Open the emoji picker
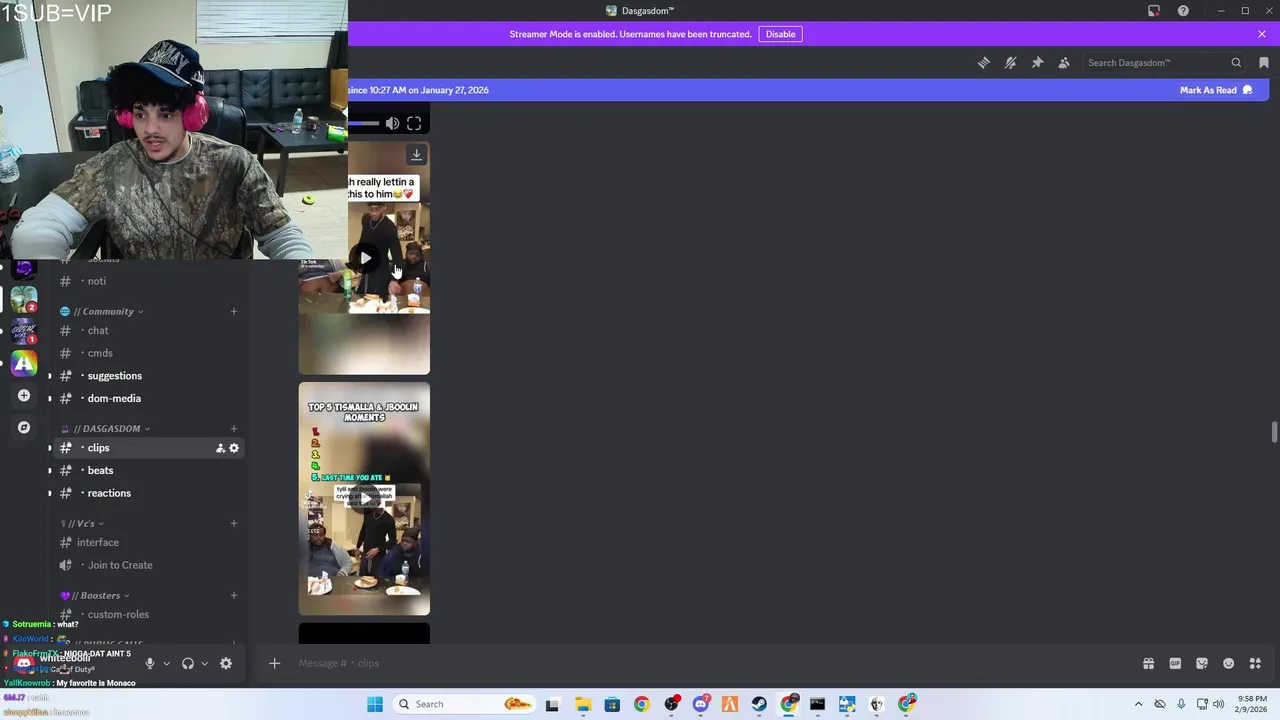1280x720 pixels. coord(1229,663)
